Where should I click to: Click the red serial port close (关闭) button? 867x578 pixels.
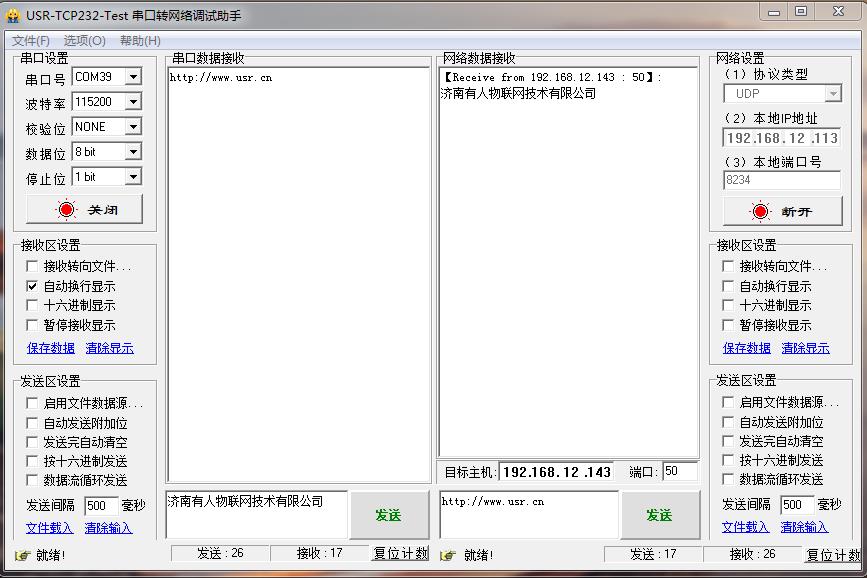click(x=84, y=209)
